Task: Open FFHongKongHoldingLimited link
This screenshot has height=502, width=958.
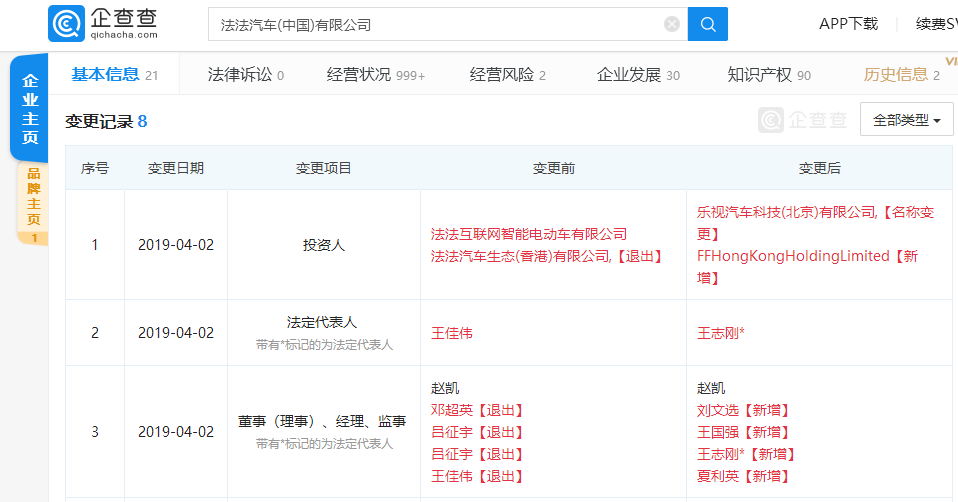Action: pyautogui.click(x=793, y=256)
